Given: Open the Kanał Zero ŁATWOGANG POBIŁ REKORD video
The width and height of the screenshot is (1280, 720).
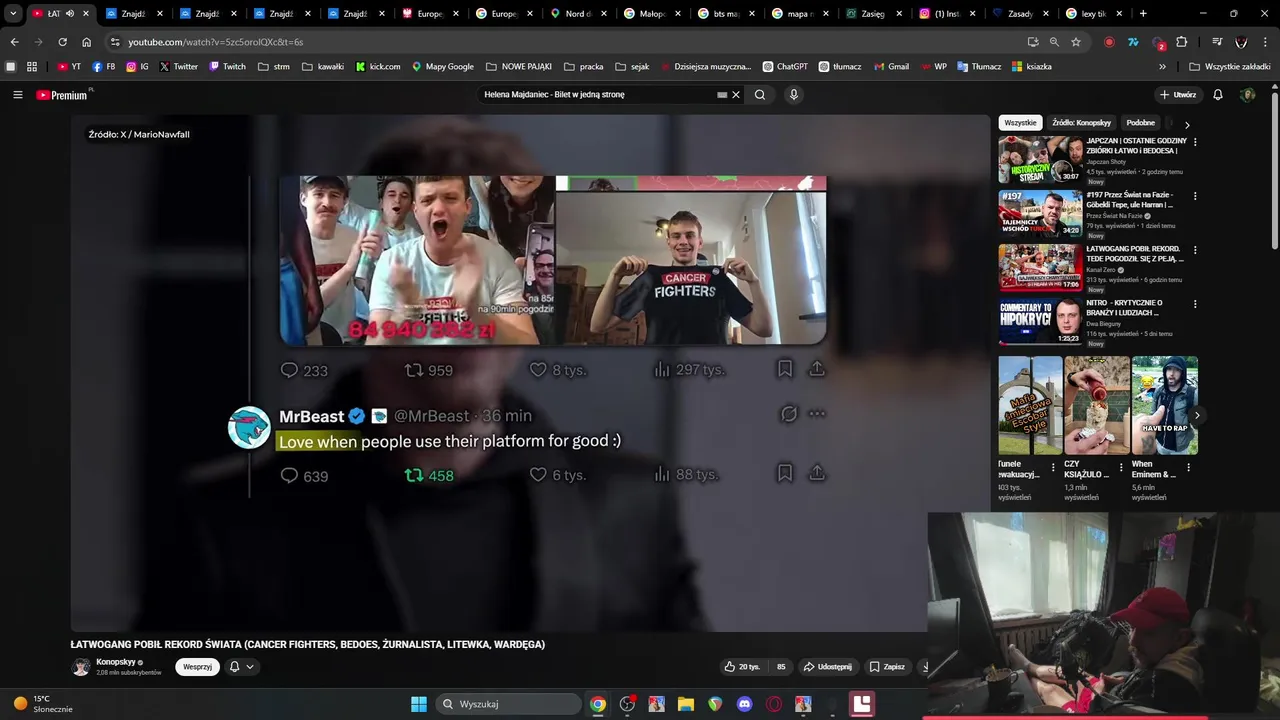Looking at the screenshot, I should tap(1040, 267).
